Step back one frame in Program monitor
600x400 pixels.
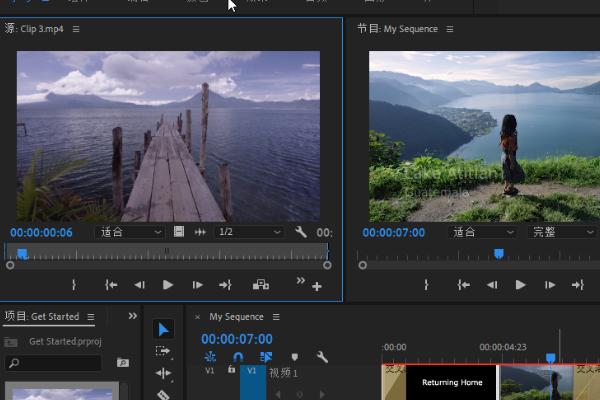[x=492, y=285]
